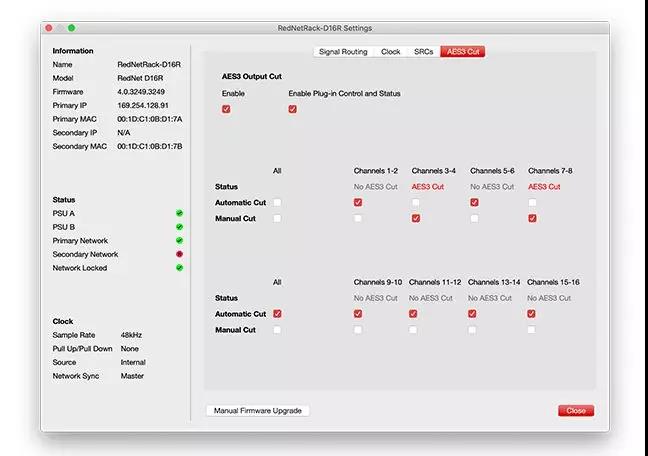This screenshot has width=648, height=456.
Task: Check Automatic Cut All for channels 1-8
Action: 277,203
